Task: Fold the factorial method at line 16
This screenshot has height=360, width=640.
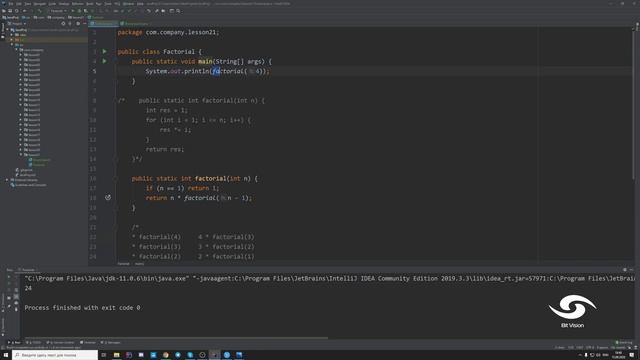Action: coord(116,178)
